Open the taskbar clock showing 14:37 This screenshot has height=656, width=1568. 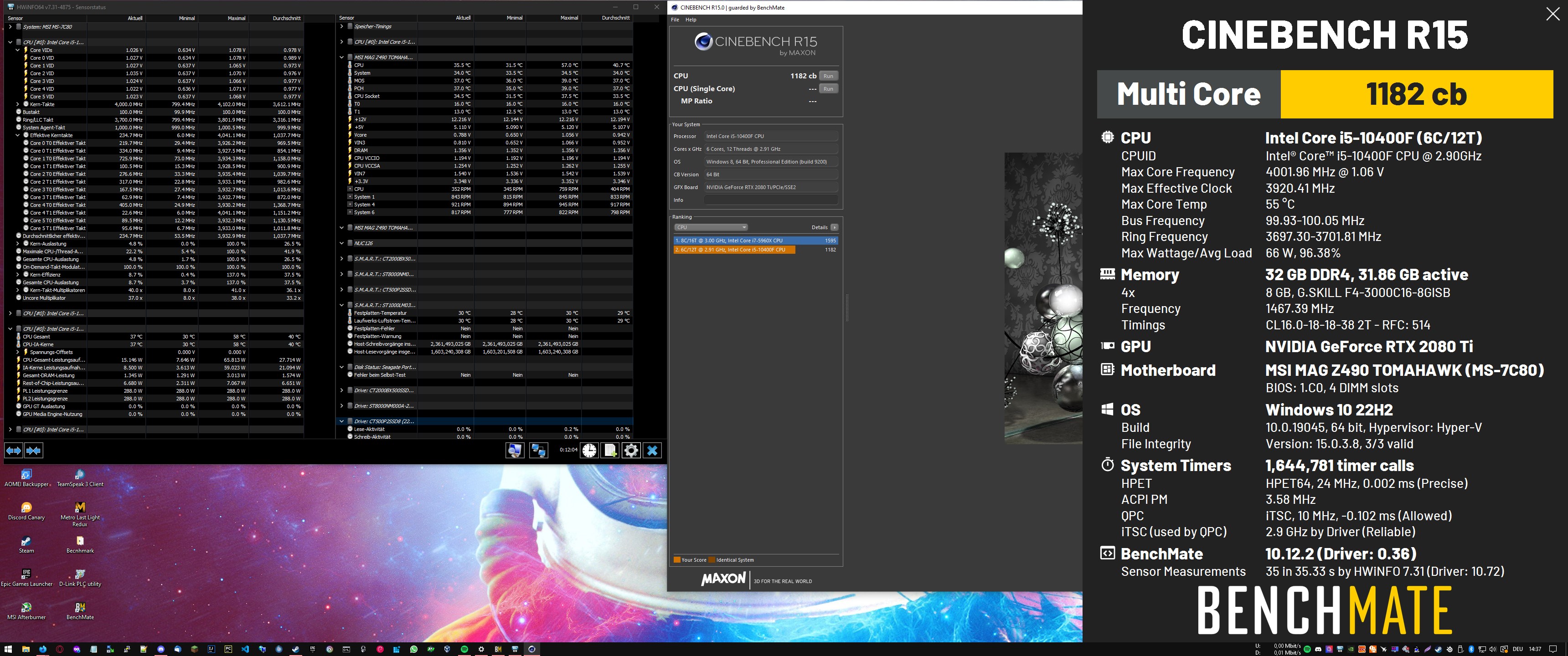click(1535, 649)
